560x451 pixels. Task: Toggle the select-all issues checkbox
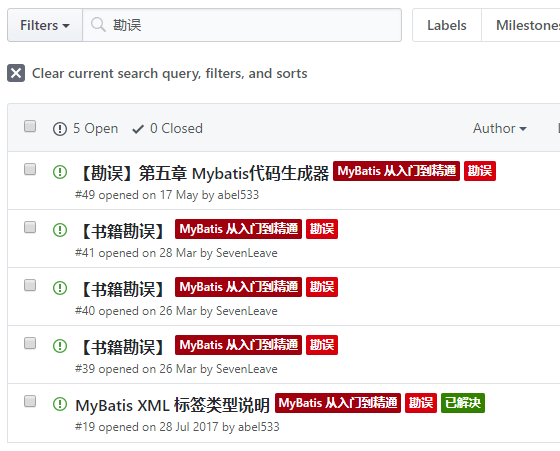30,126
